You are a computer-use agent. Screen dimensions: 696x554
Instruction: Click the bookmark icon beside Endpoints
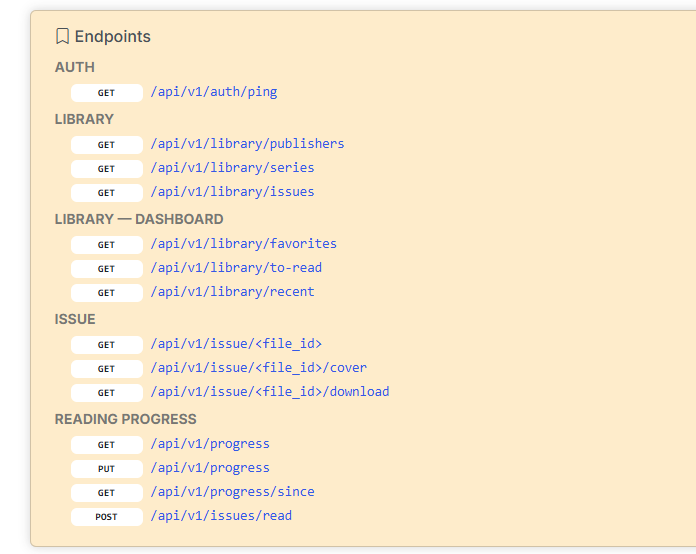(x=63, y=36)
